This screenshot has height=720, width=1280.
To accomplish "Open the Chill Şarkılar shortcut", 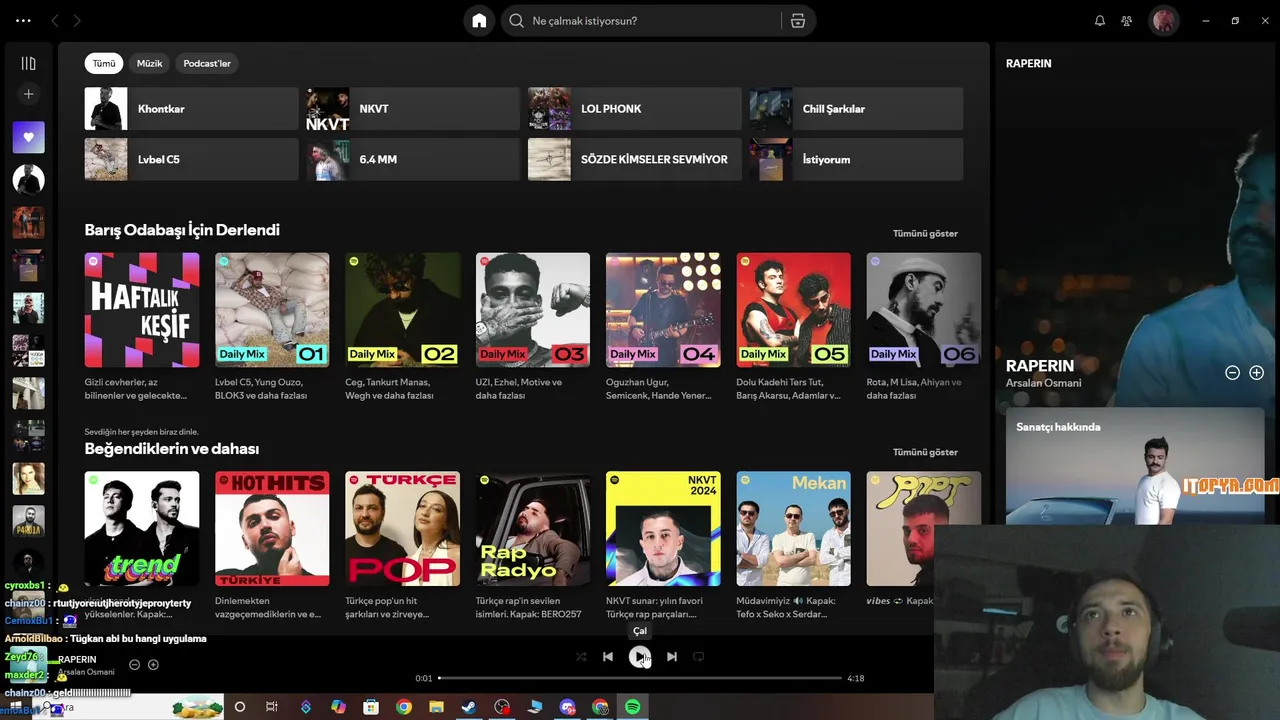I will [x=857, y=109].
